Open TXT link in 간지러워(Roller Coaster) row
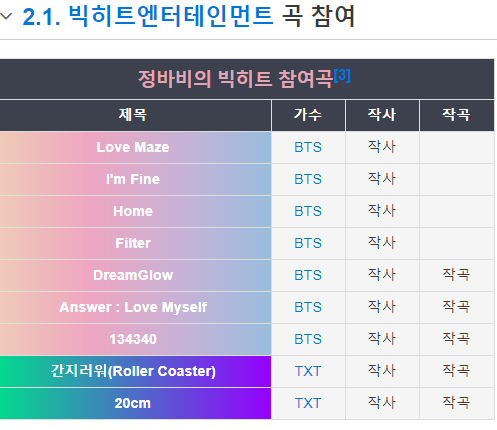Screen dimensions: 497x430 (x=308, y=371)
